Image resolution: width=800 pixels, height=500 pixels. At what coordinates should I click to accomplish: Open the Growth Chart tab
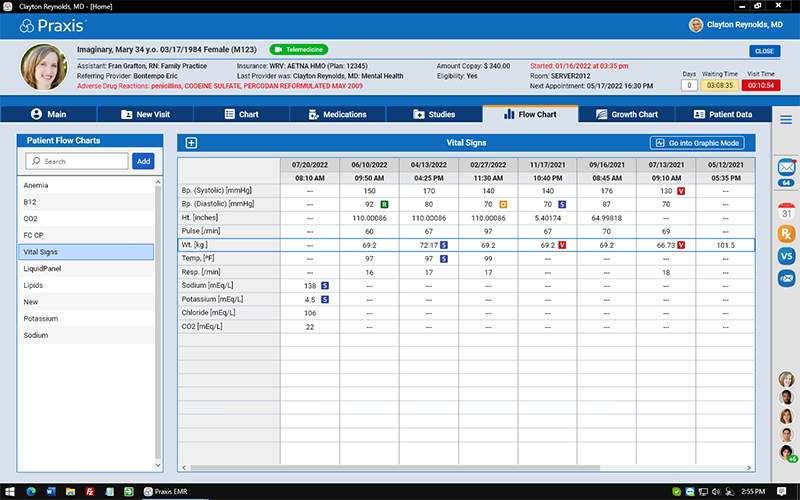[x=627, y=114]
